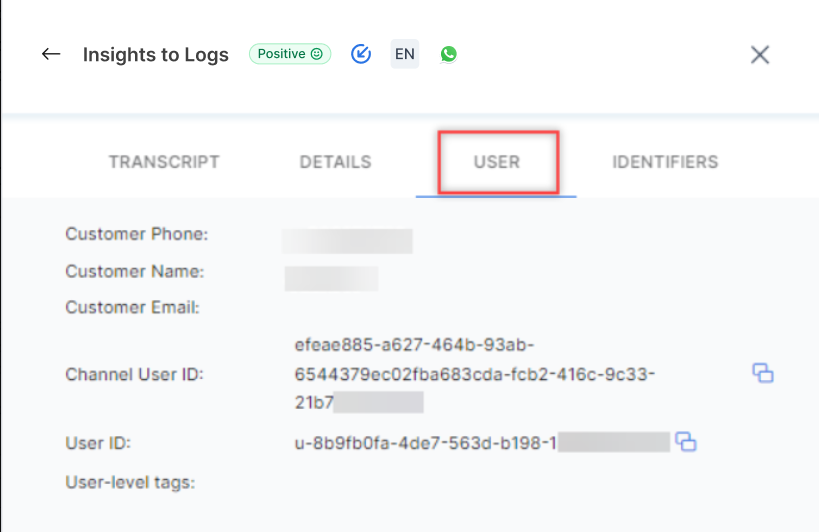Open the Details tab

tap(335, 162)
